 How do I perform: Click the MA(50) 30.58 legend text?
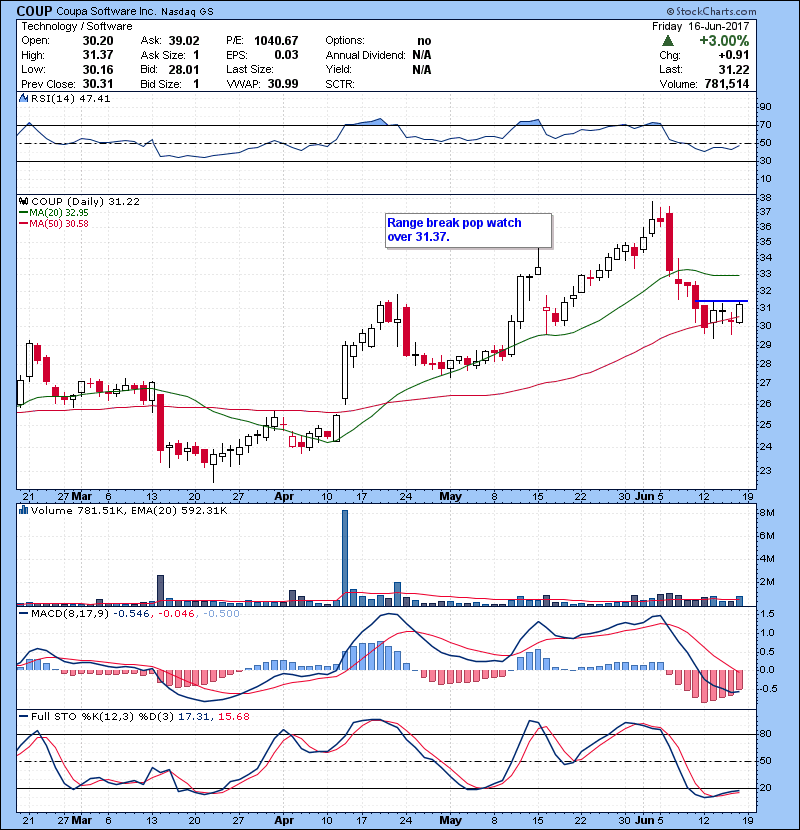pos(59,224)
